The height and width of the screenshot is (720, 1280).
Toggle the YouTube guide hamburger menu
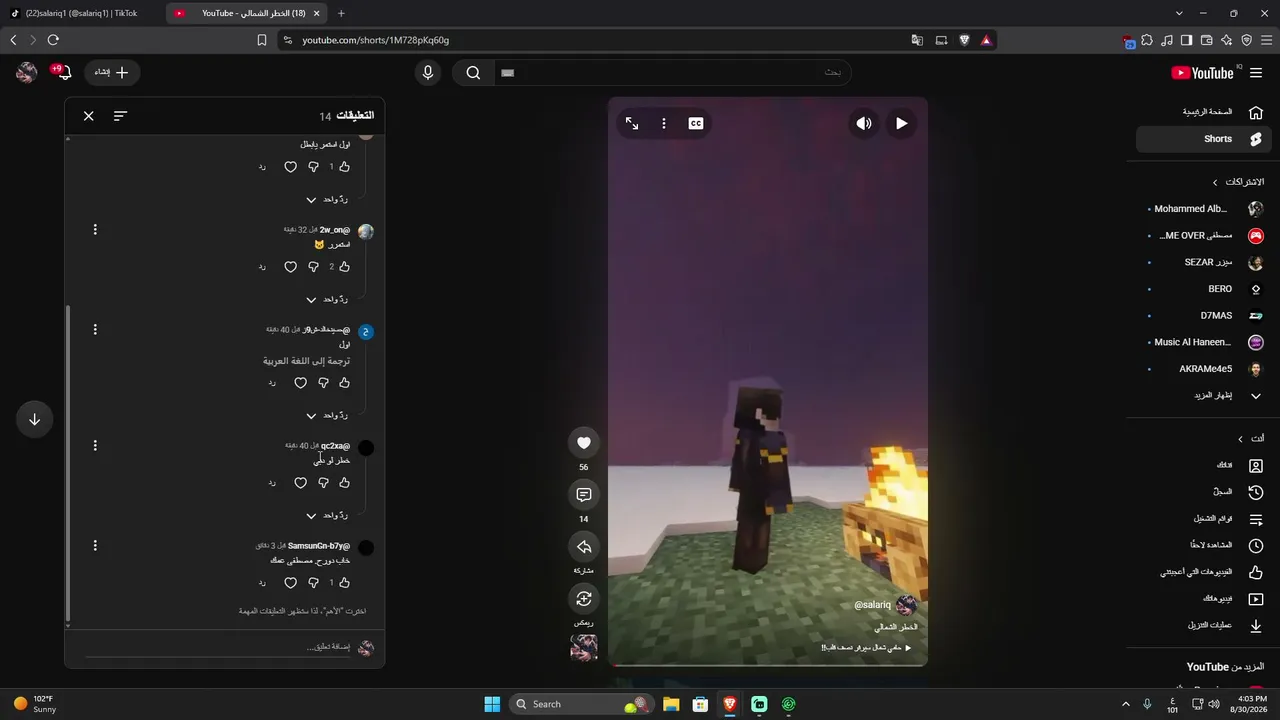(x=1256, y=73)
